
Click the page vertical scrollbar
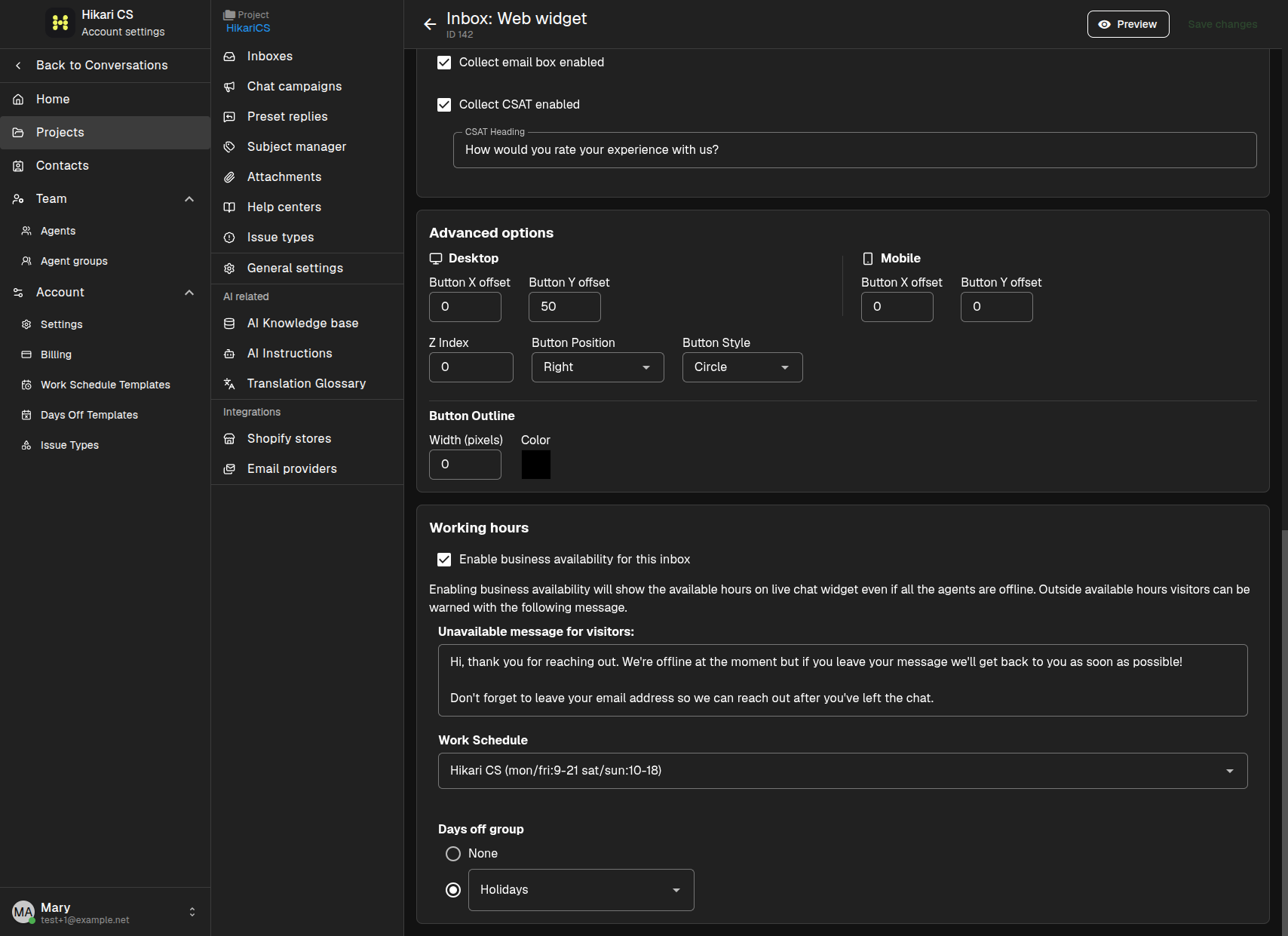point(1283,732)
